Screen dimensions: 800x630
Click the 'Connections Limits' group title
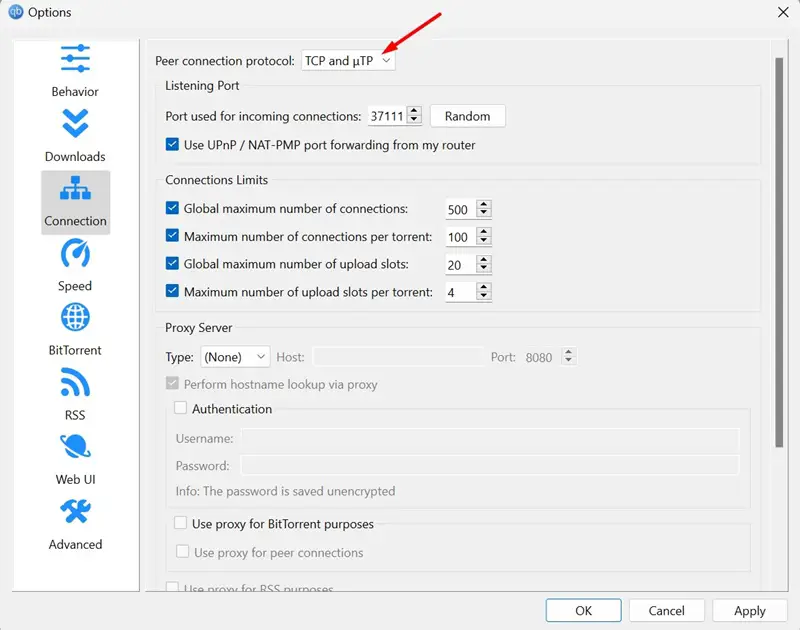coord(216,180)
